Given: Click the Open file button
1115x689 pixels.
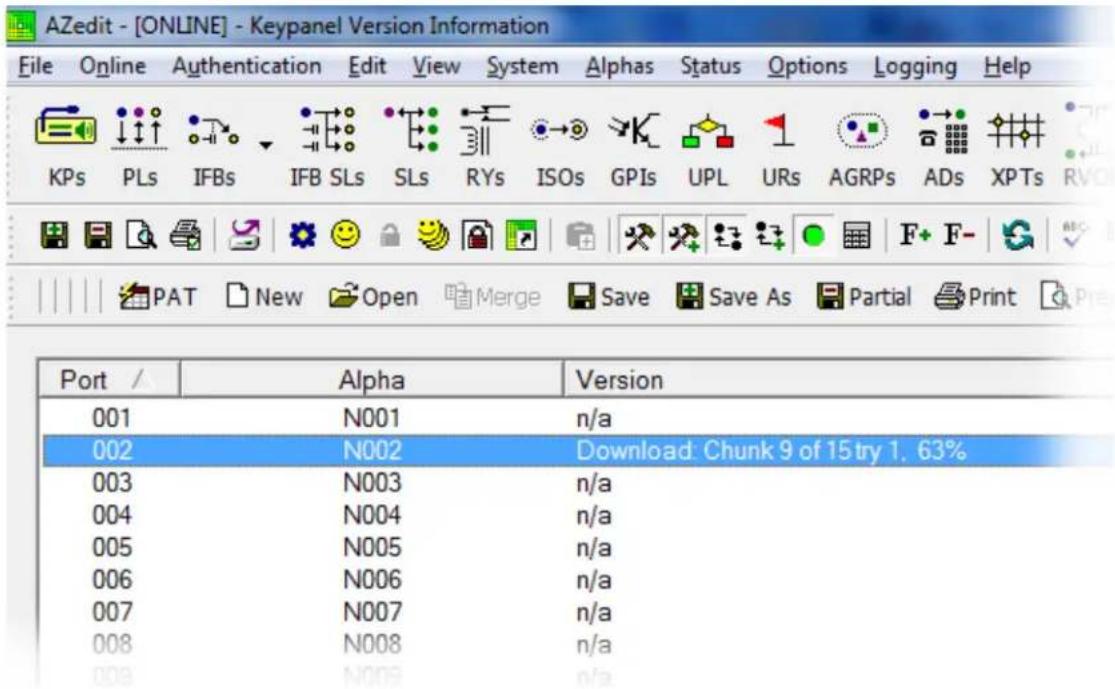Looking at the screenshot, I should coord(373,297).
